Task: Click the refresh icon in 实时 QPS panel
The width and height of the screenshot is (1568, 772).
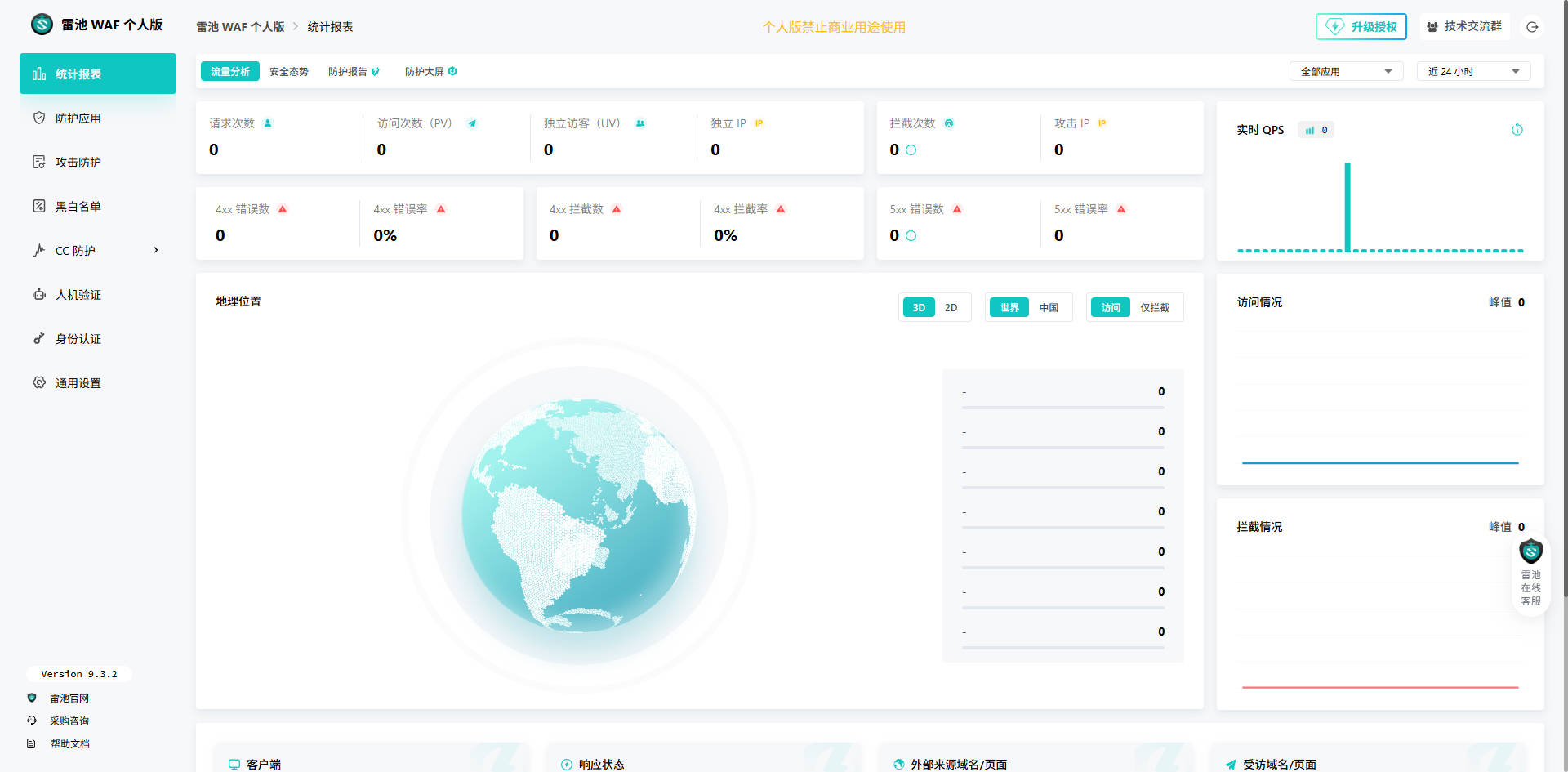Action: pos(1517,129)
